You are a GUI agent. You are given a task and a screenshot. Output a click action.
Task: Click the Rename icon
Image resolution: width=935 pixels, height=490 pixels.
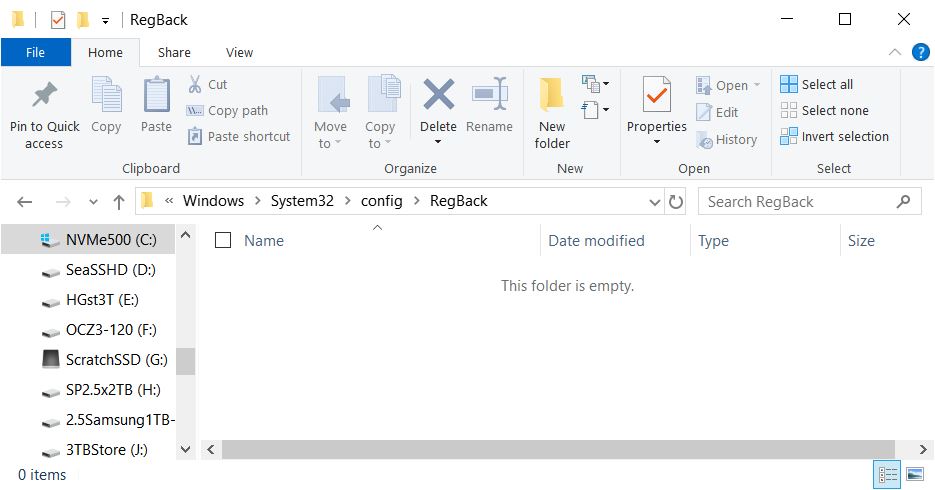pos(490,94)
